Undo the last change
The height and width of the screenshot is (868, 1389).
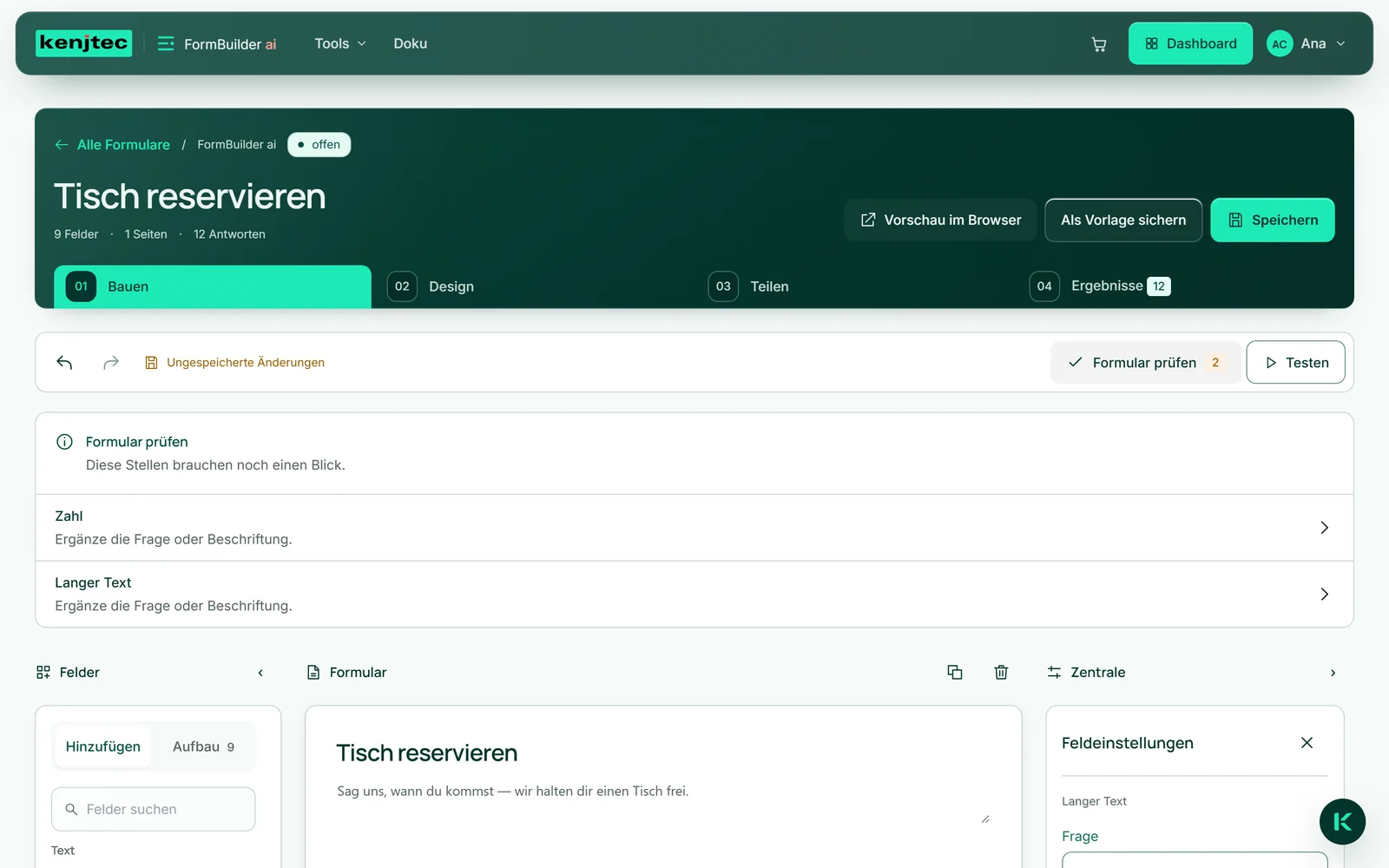click(64, 362)
